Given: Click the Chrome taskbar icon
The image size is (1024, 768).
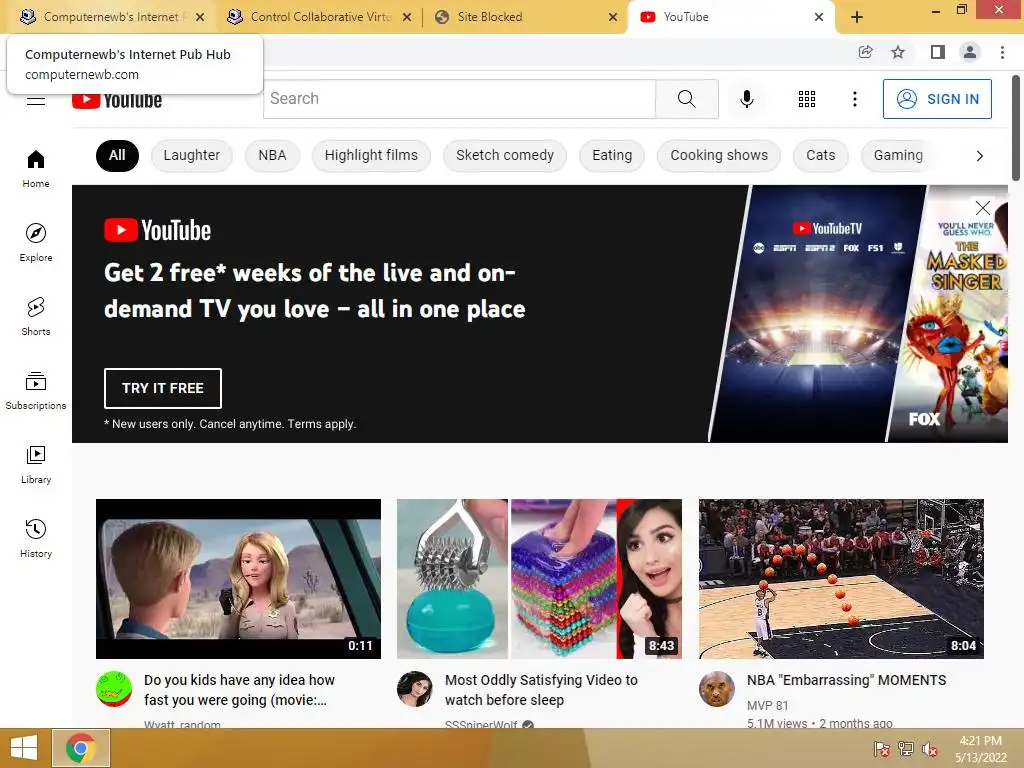Looking at the screenshot, I should pyautogui.click(x=80, y=748).
